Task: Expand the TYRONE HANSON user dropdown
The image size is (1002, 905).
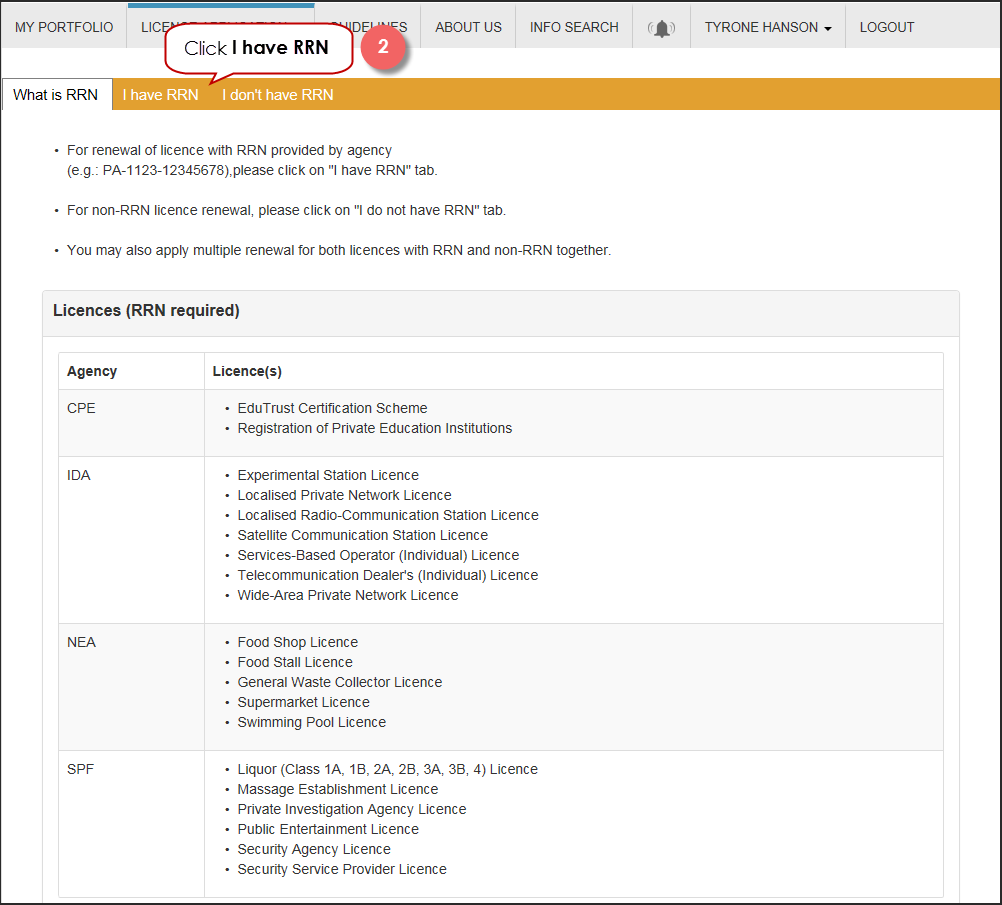Action: pos(767,27)
